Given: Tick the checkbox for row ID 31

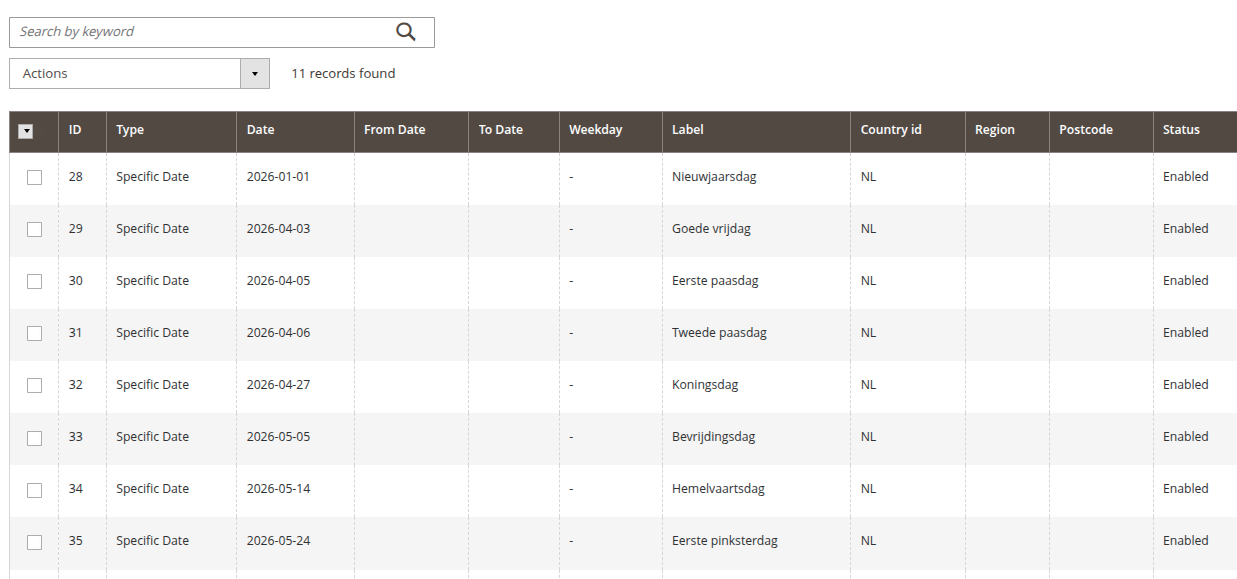Looking at the screenshot, I should coord(34,333).
